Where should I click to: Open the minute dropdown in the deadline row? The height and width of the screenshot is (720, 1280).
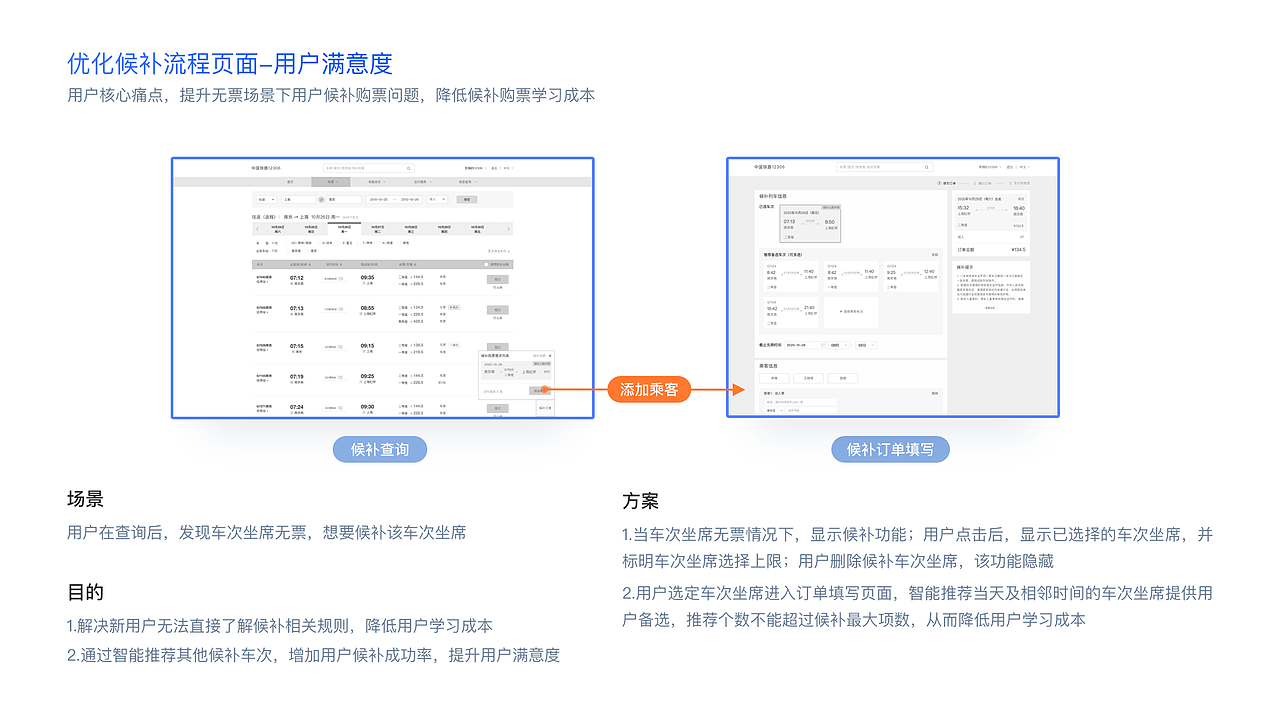[866, 345]
